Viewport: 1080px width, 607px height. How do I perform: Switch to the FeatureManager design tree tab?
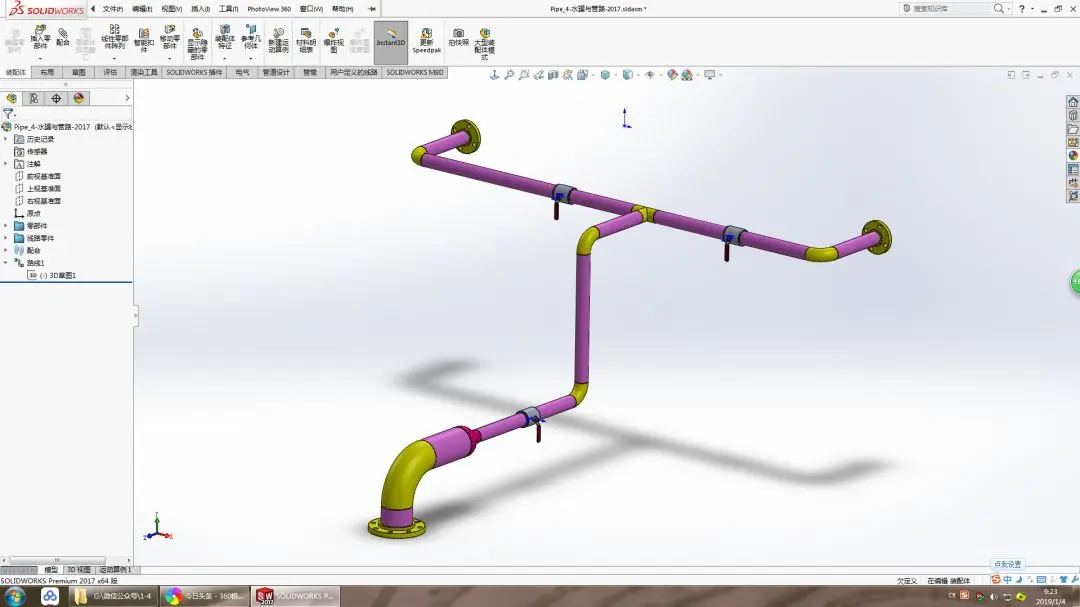(12, 99)
